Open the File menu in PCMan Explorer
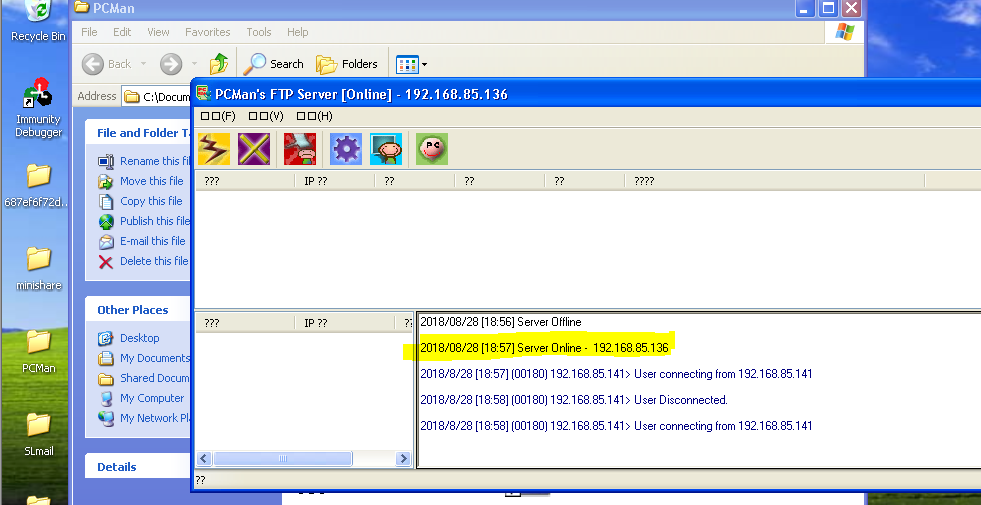 coord(89,32)
